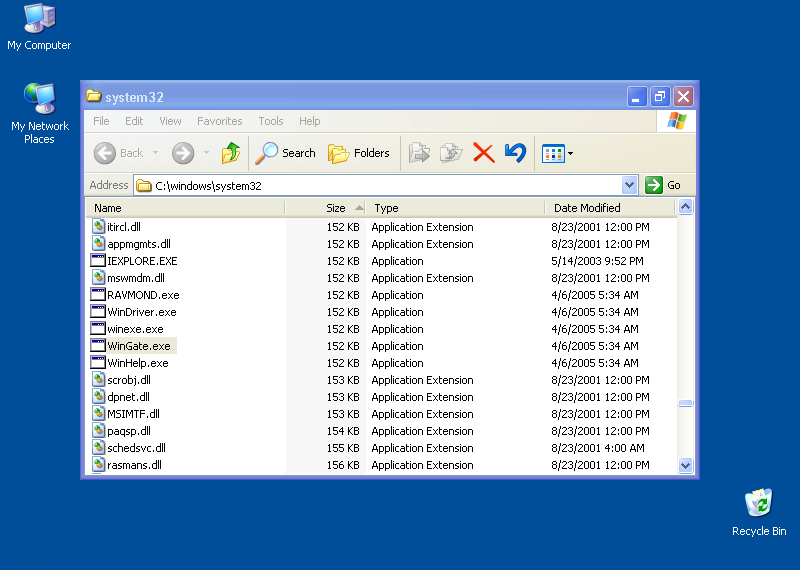Image resolution: width=800 pixels, height=570 pixels.
Task: Open the Views dropdown arrow
Action: [570, 153]
